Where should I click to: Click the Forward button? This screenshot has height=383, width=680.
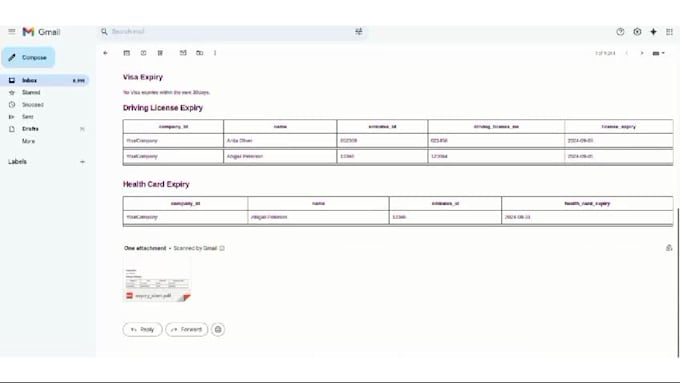click(186, 330)
